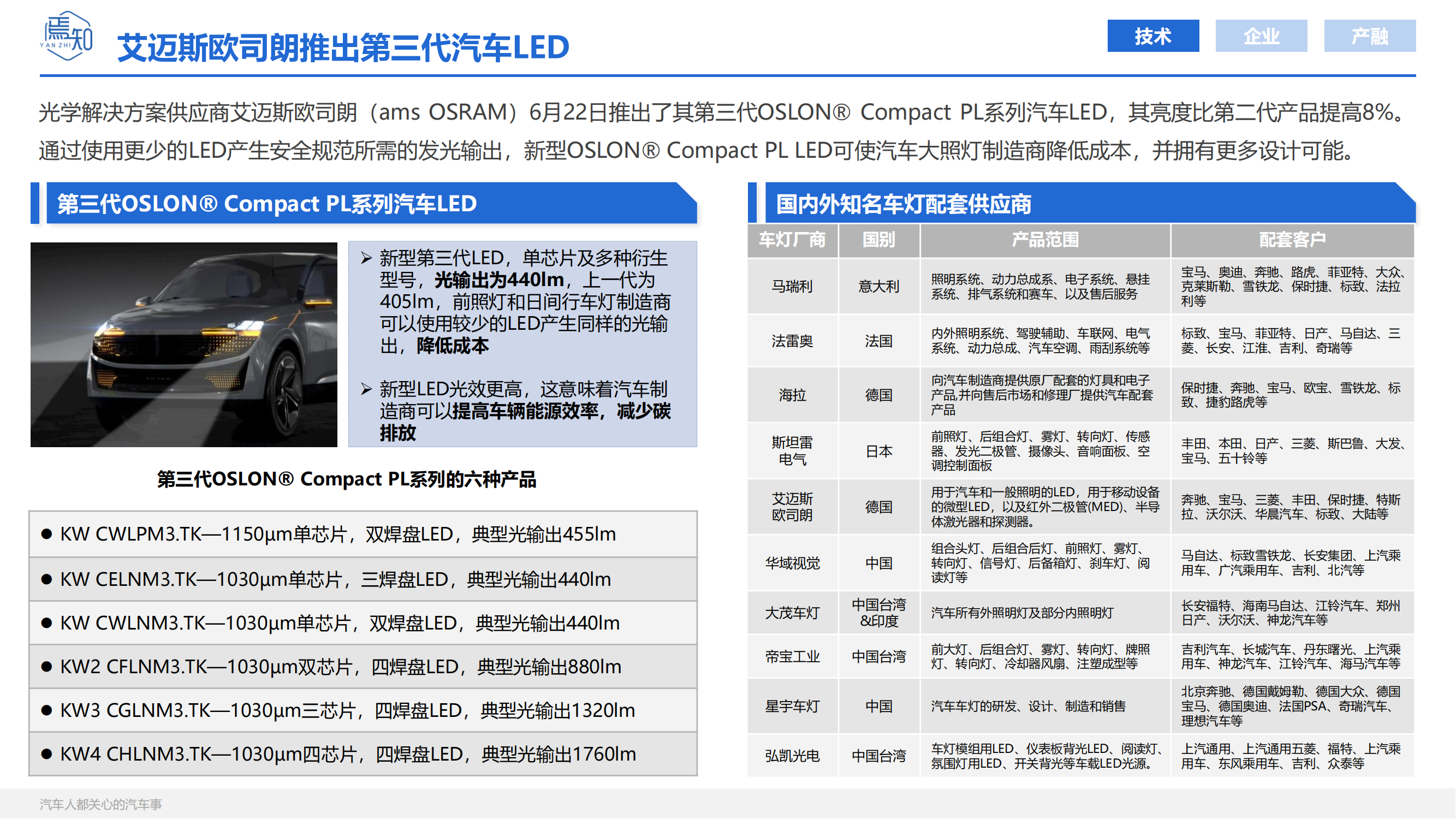
Task: Select the 法雷奥 manufacturer cell
Action: coord(793,341)
